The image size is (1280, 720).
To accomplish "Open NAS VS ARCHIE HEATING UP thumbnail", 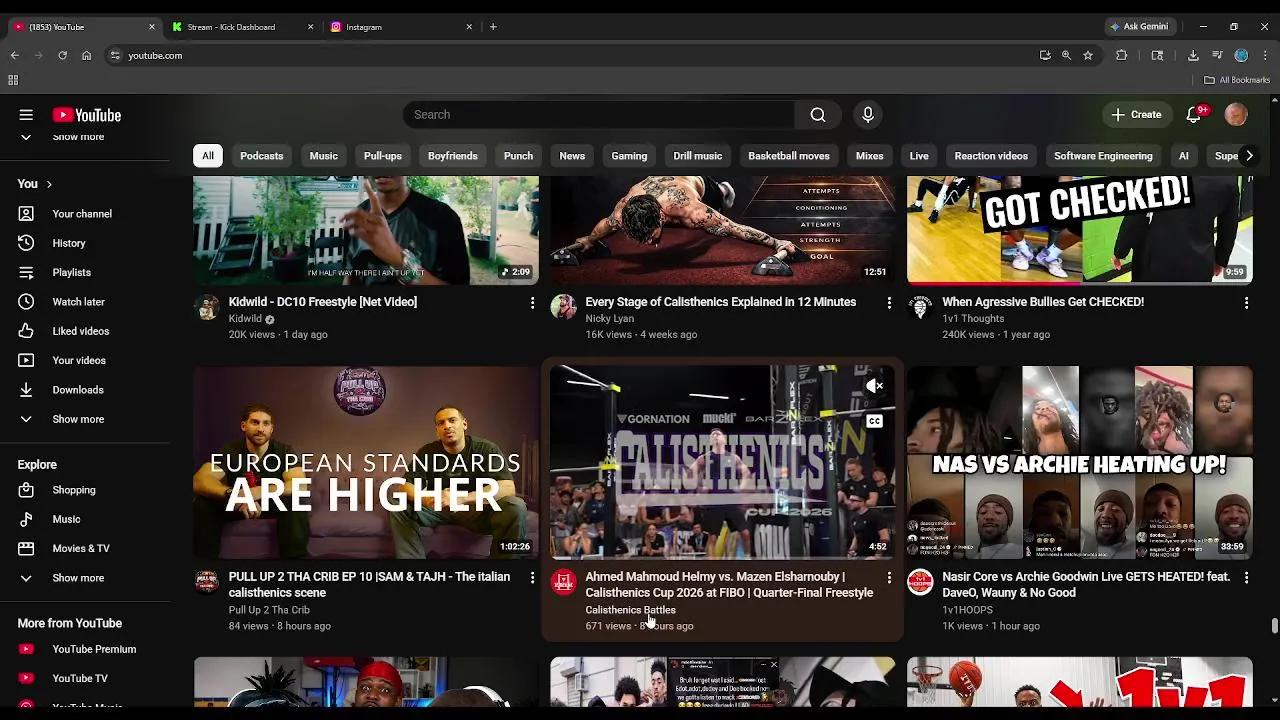I will (1080, 462).
